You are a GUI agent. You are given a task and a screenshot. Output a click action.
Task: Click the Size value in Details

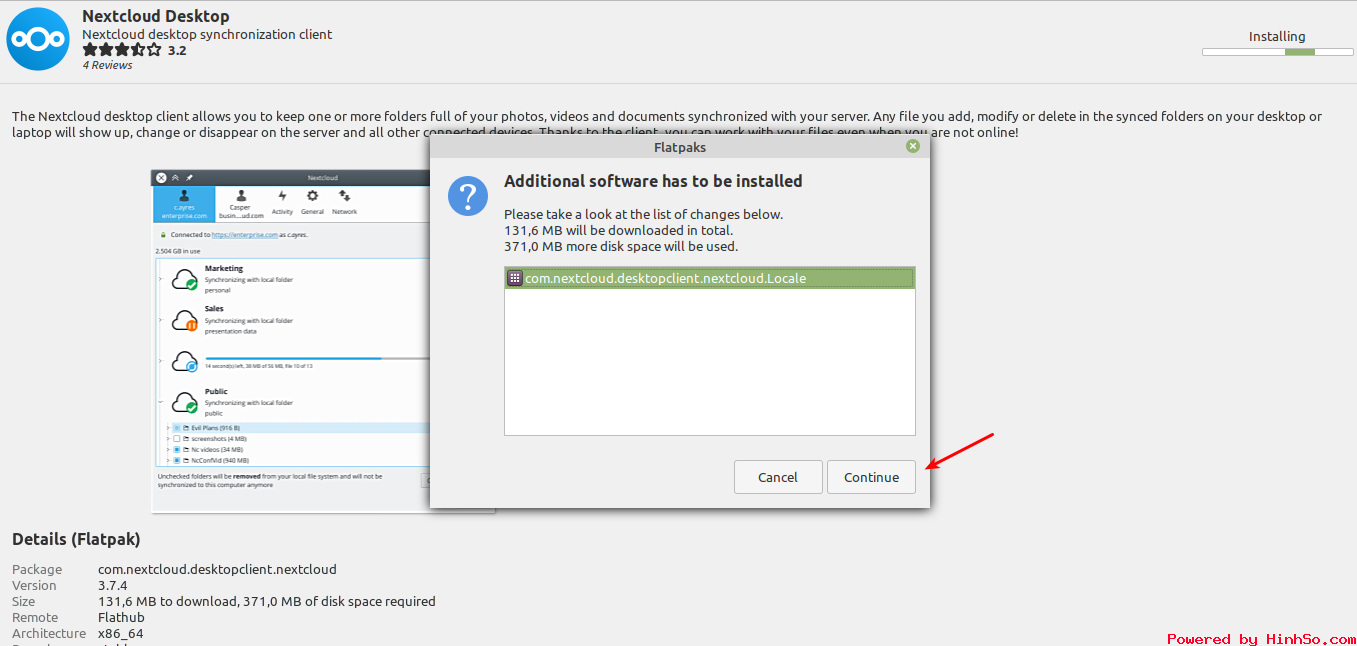267,601
